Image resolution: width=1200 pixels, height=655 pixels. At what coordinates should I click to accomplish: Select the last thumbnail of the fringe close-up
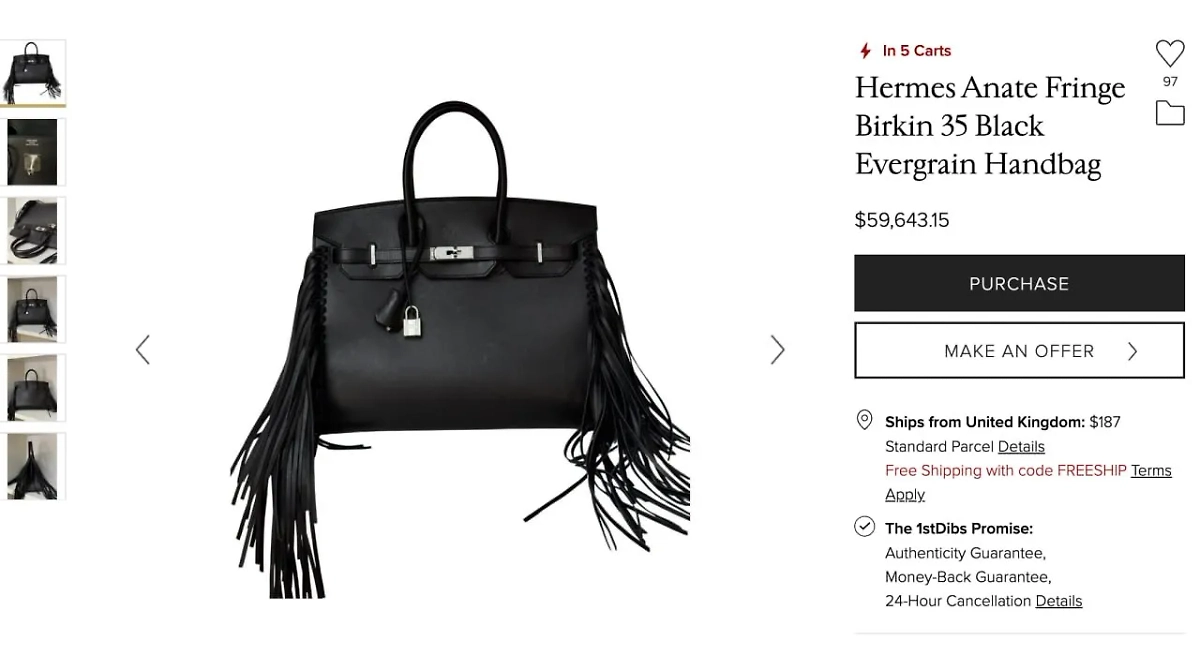(x=32, y=466)
